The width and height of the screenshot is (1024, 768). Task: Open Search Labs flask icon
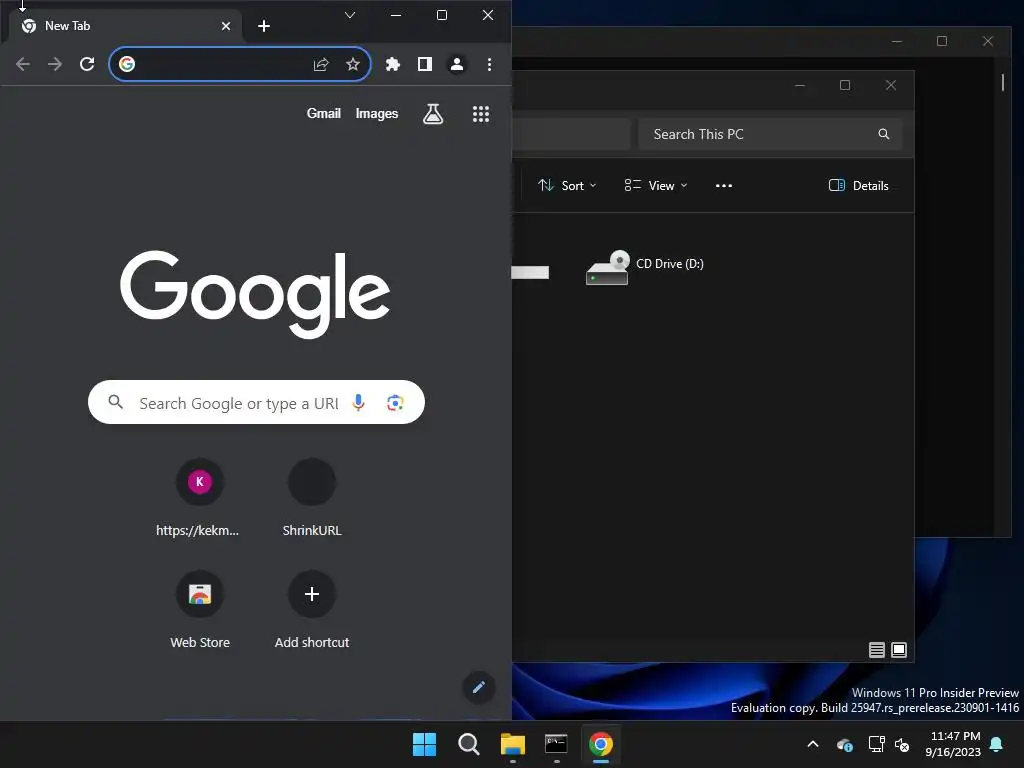(x=432, y=114)
